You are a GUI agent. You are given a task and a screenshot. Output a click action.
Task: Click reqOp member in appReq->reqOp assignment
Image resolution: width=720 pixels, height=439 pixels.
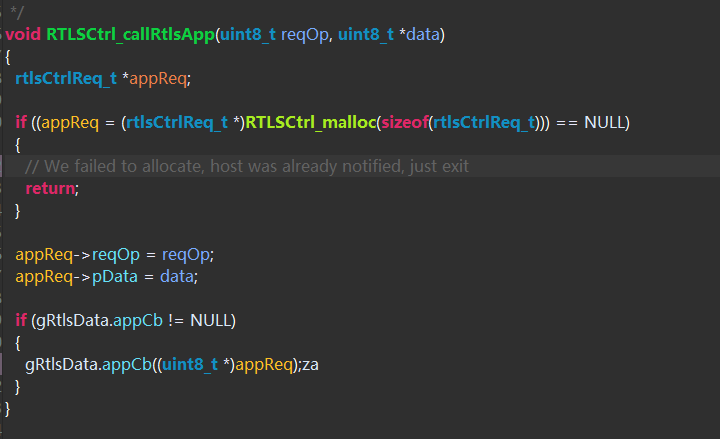[115, 254]
